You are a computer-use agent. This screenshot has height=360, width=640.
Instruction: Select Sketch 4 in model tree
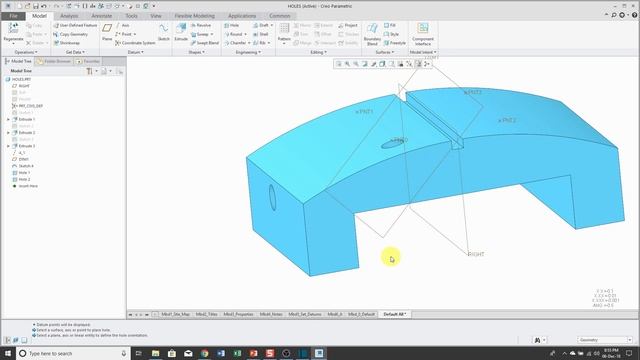pos(23,166)
